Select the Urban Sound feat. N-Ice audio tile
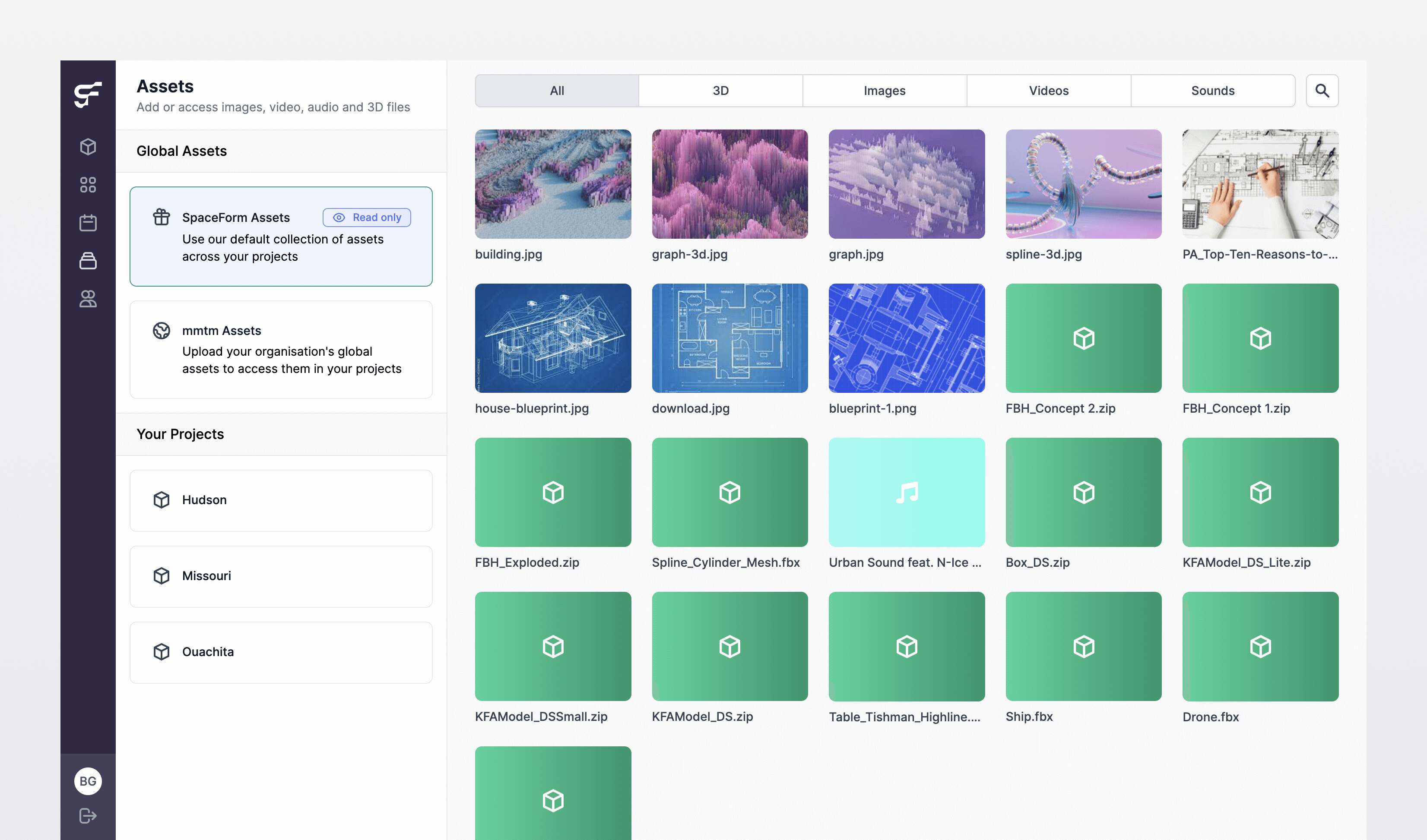Image resolution: width=1427 pixels, height=840 pixels. pos(906,492)
